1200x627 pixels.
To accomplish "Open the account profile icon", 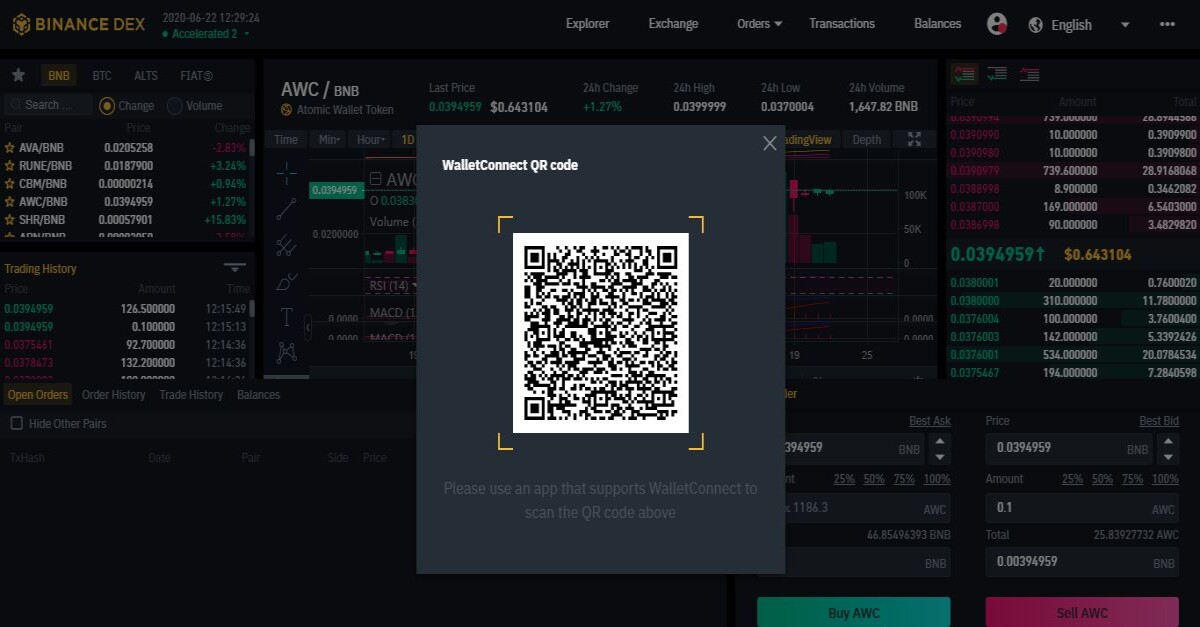I will click(x=996, y=24).
